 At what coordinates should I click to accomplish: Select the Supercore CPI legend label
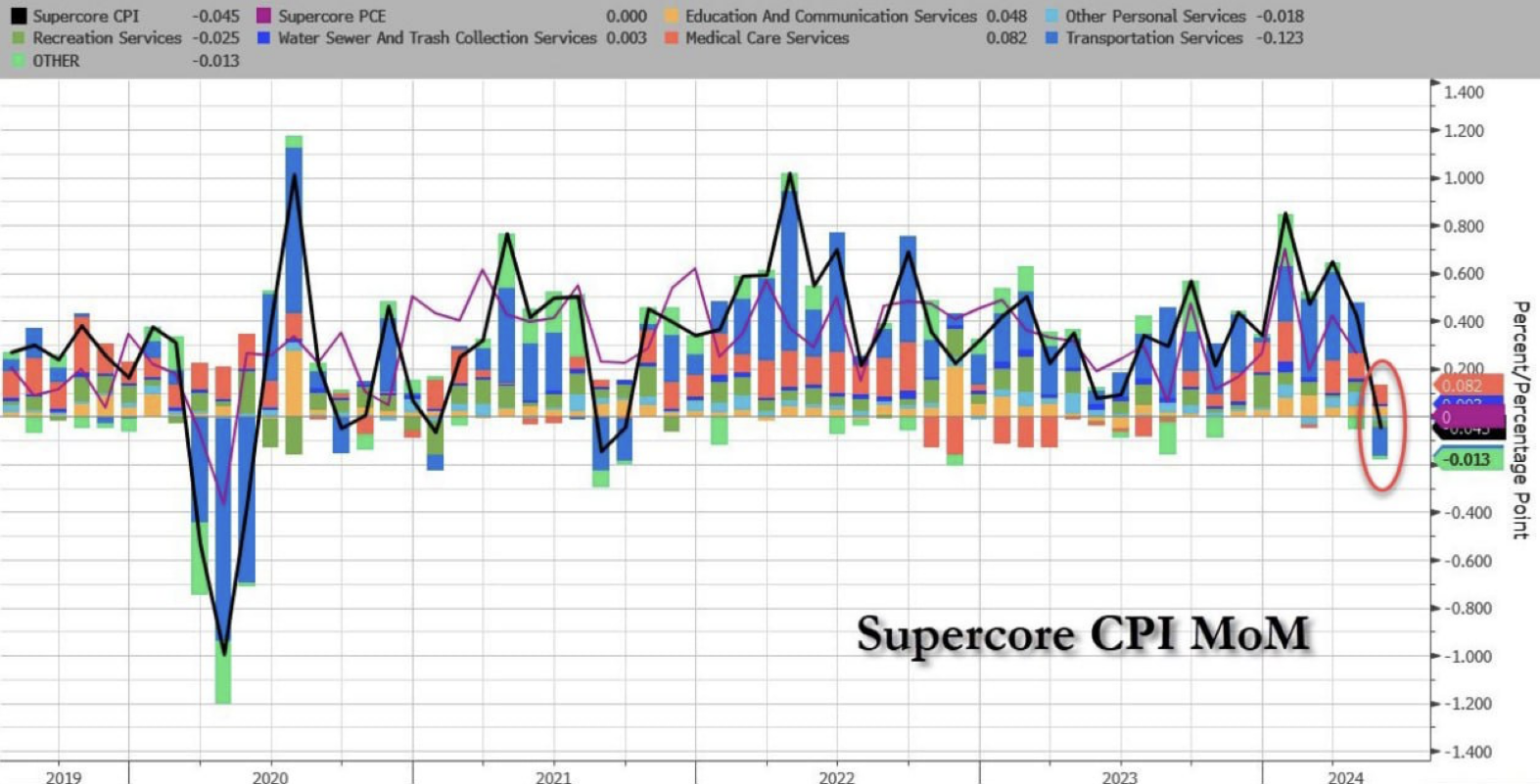[x=86, y=17]
